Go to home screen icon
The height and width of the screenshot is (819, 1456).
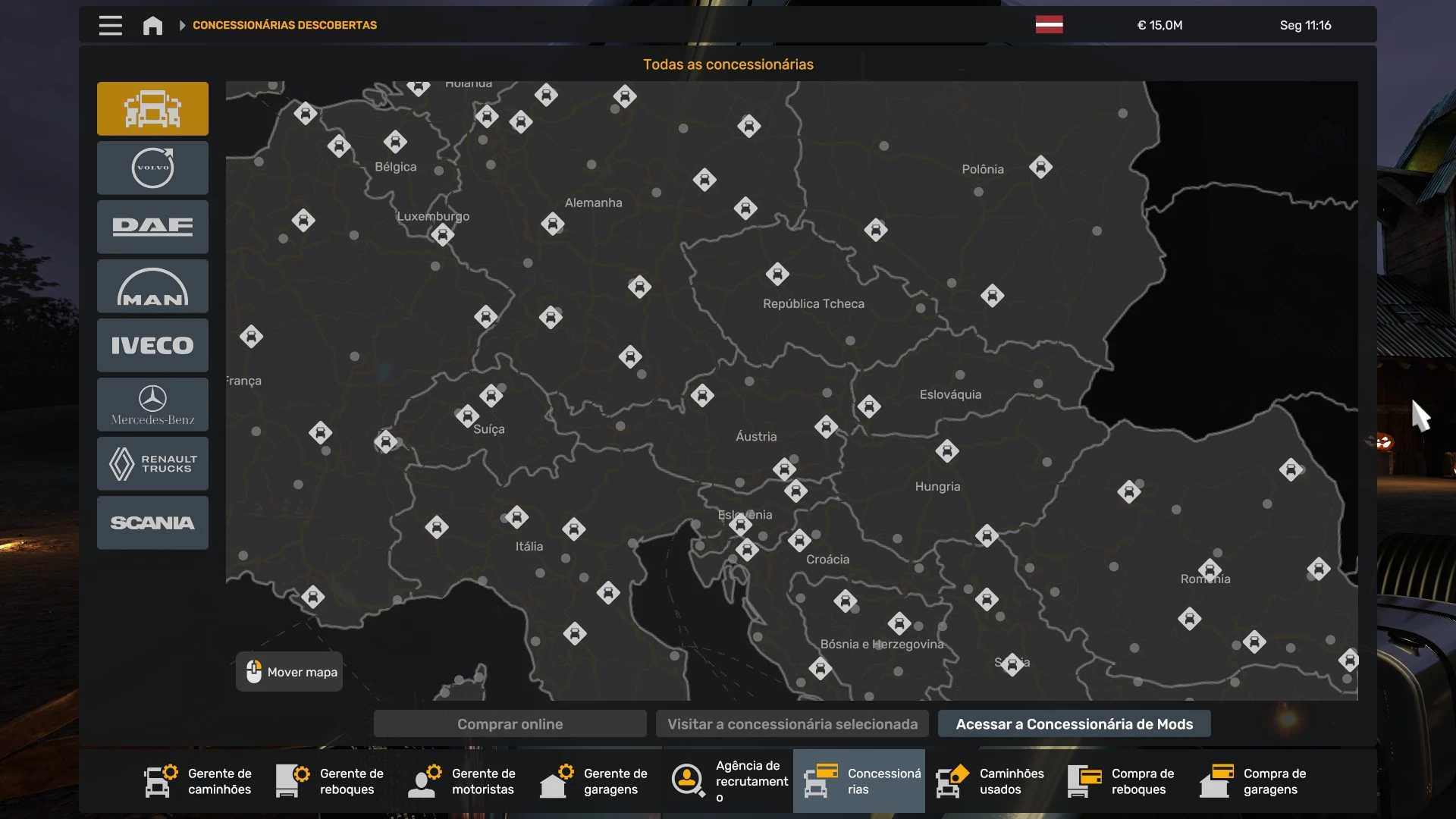coord(152,25)
